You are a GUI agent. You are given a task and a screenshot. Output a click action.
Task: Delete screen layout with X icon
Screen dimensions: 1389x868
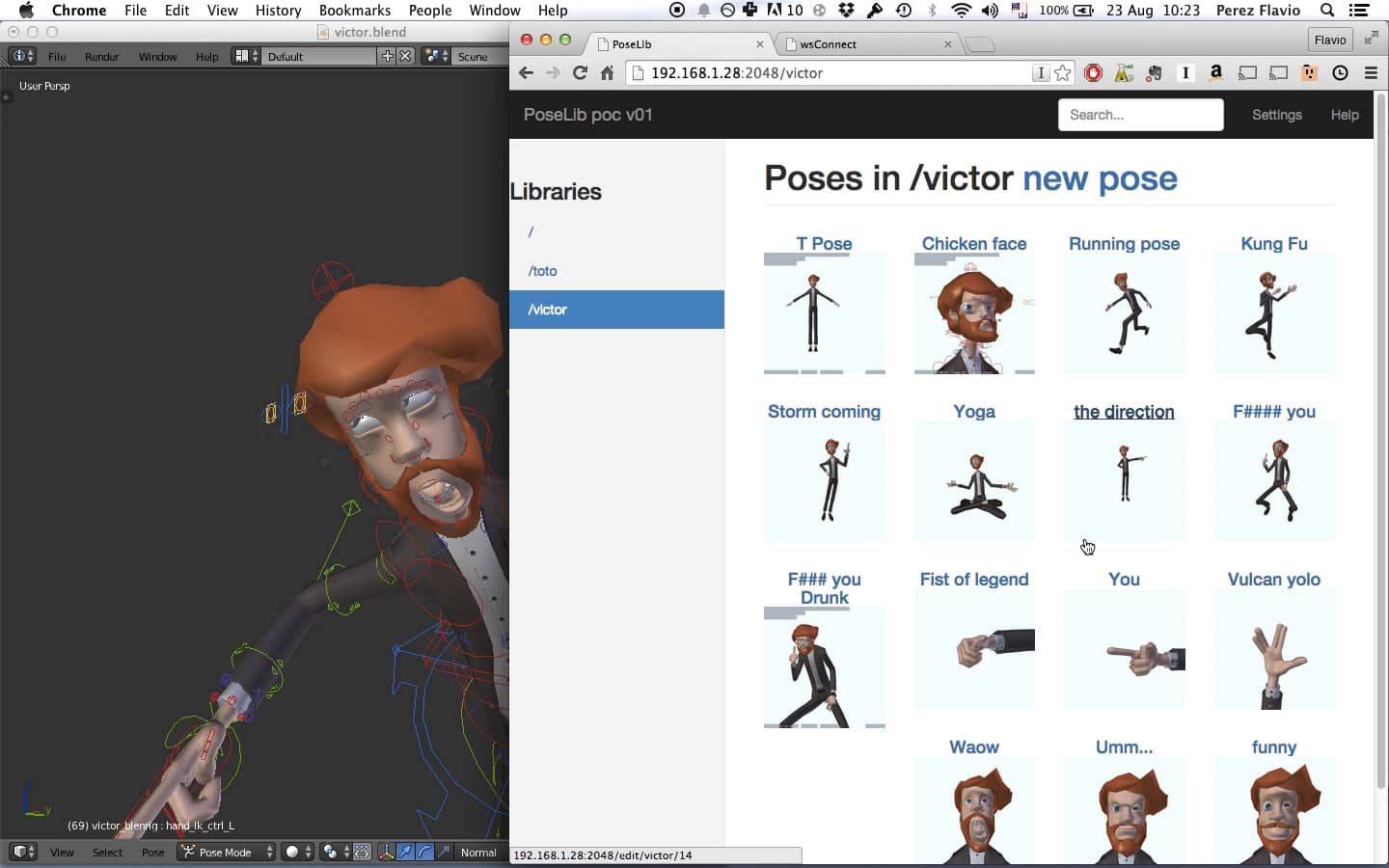(405, 56)
